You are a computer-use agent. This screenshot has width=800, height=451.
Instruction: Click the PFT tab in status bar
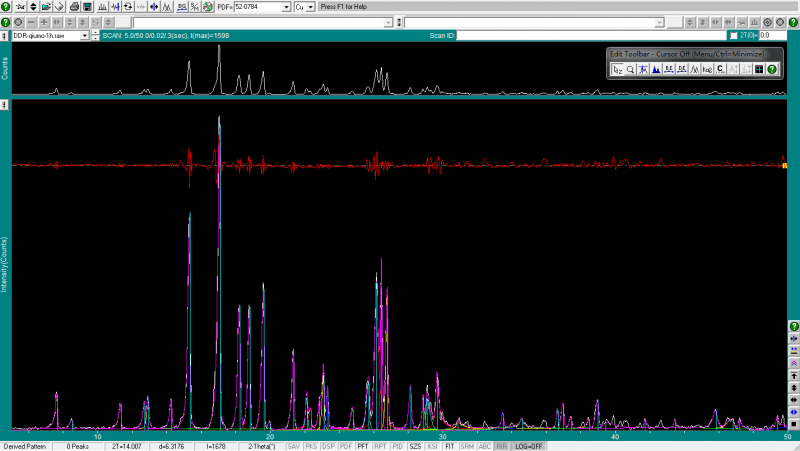[x=363, y=446]
